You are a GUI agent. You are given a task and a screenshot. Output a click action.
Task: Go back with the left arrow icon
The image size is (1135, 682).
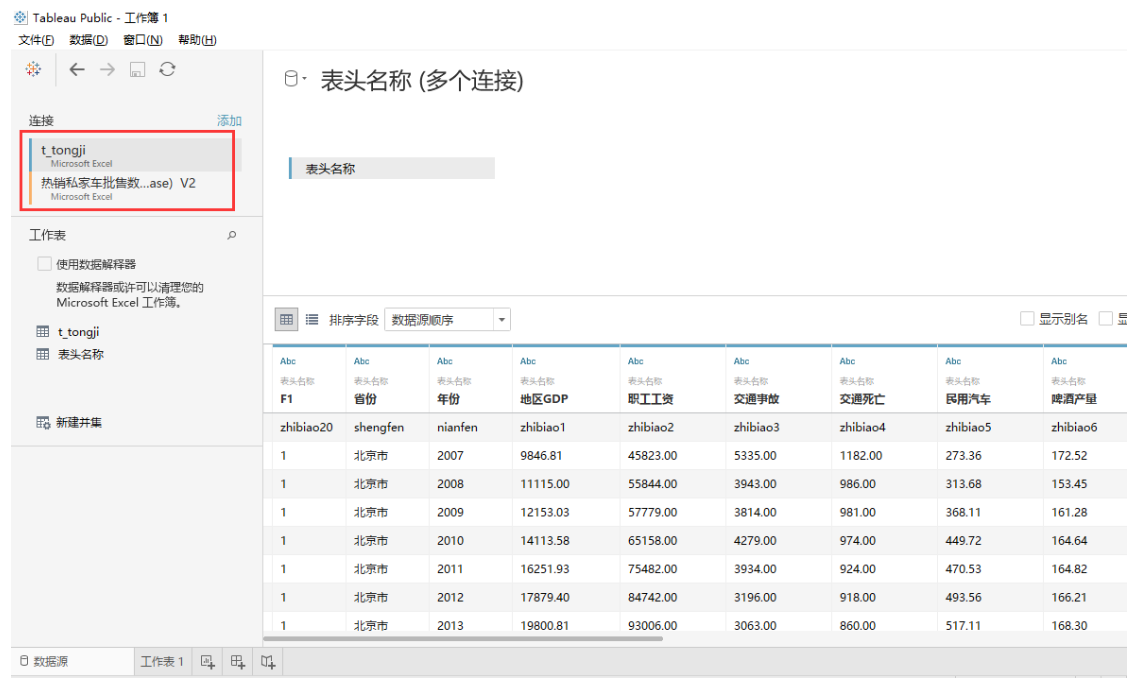[x=77, y=70]
